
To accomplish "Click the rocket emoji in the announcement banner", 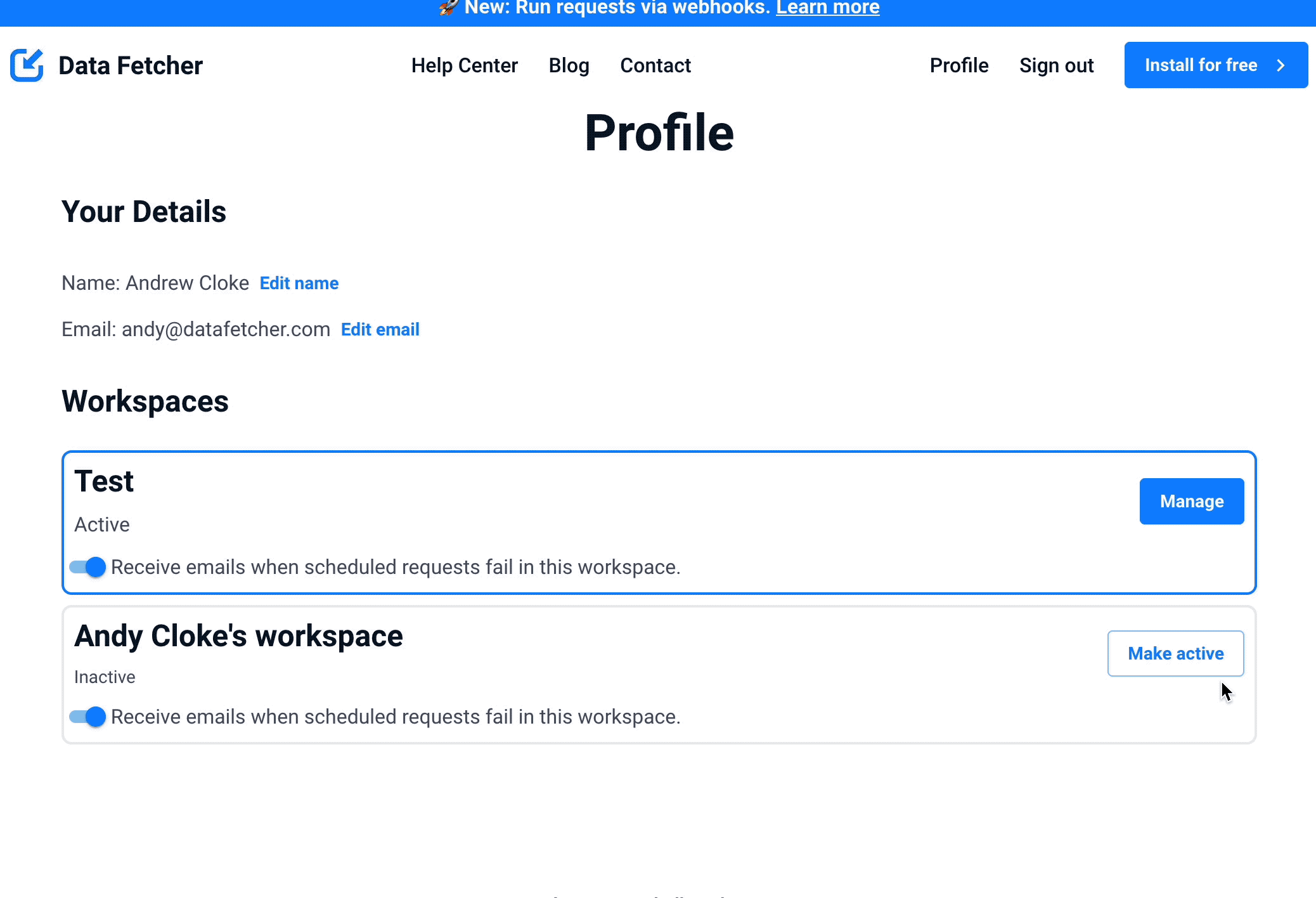I will point(448,7).
